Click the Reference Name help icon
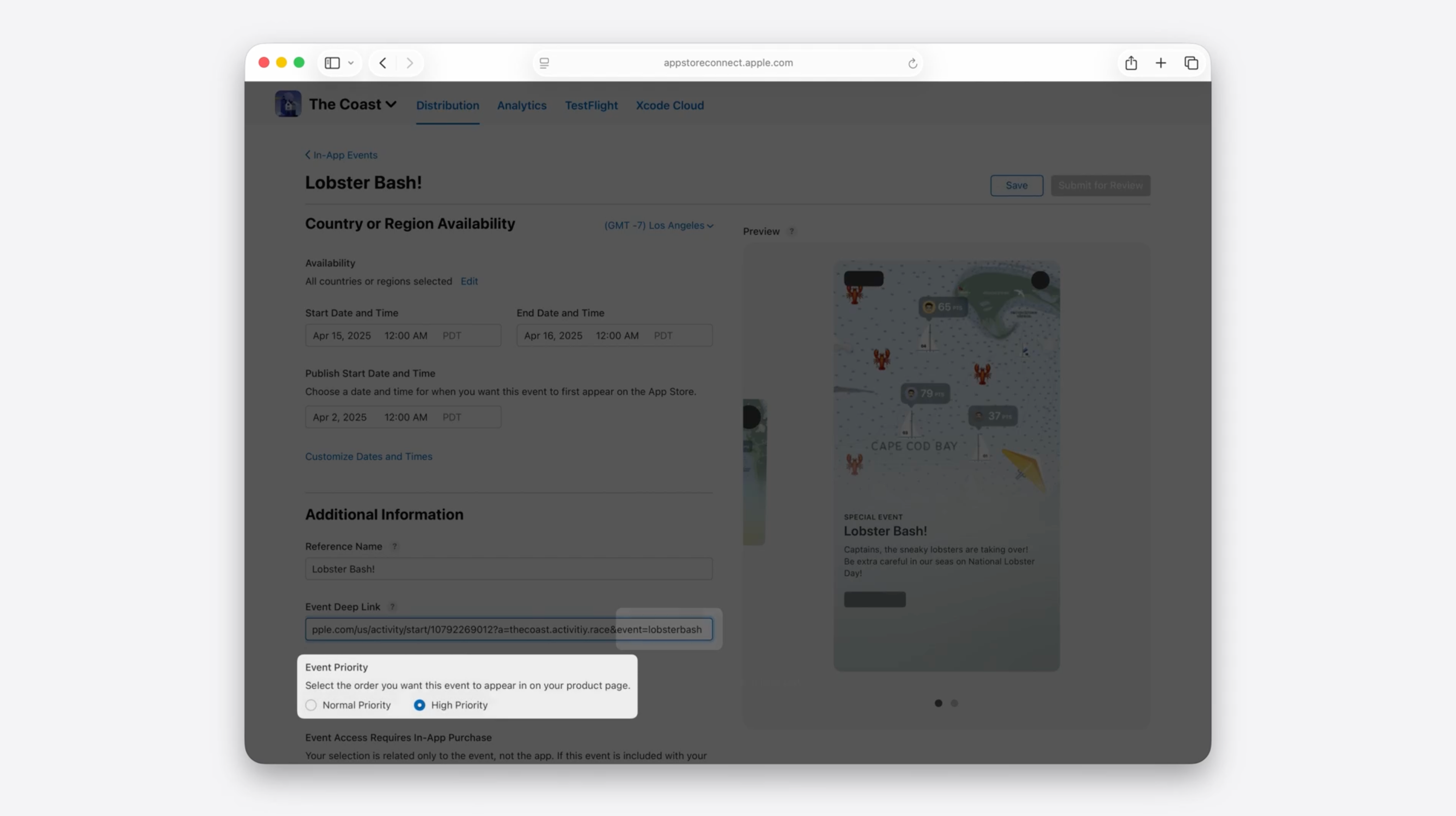The height and width of the screenshot is (816, 1456). [394, 546]
